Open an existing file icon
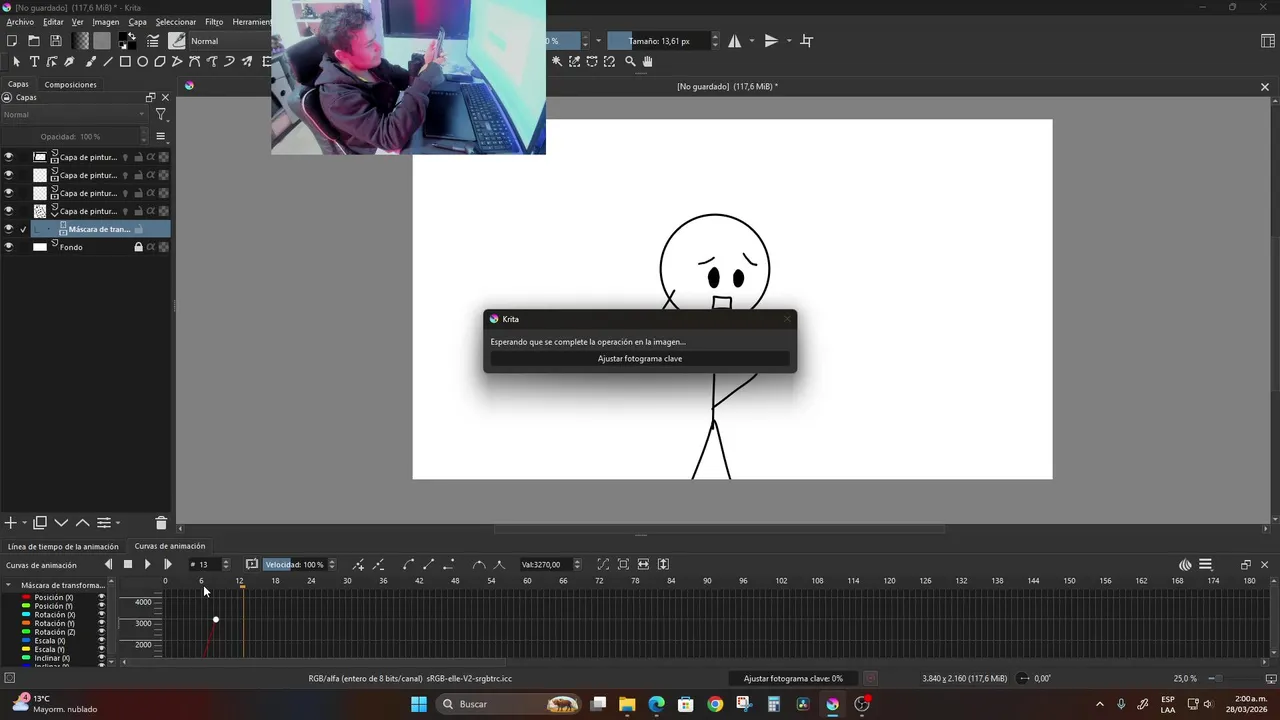This screenshot has width=1280, height=720. pos(34,41)
